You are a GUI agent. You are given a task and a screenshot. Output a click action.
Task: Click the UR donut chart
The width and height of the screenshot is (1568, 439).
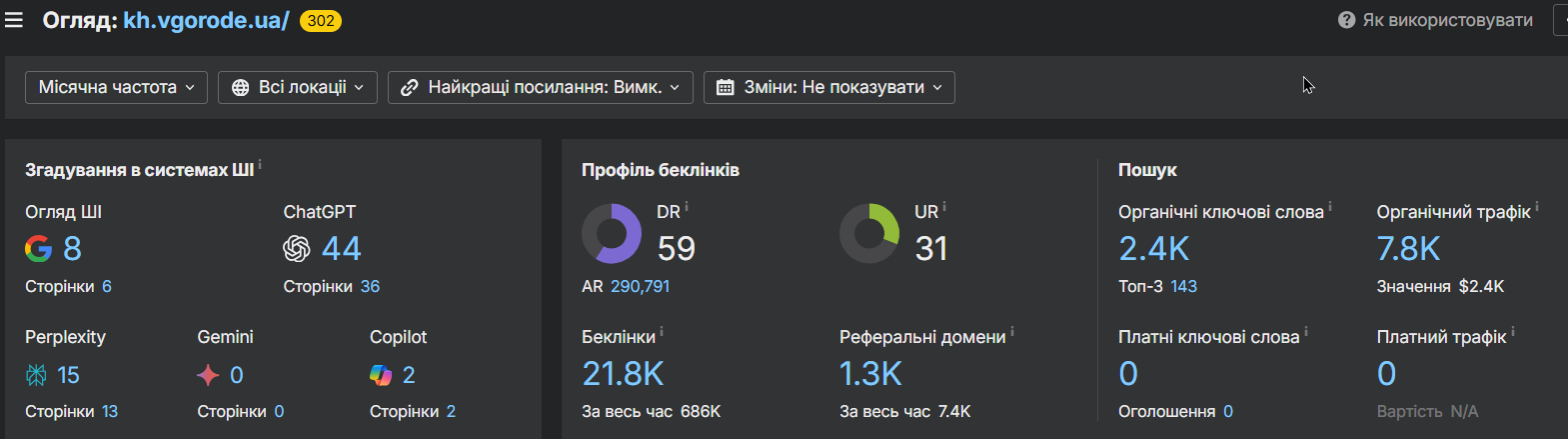tap(869, 233)
